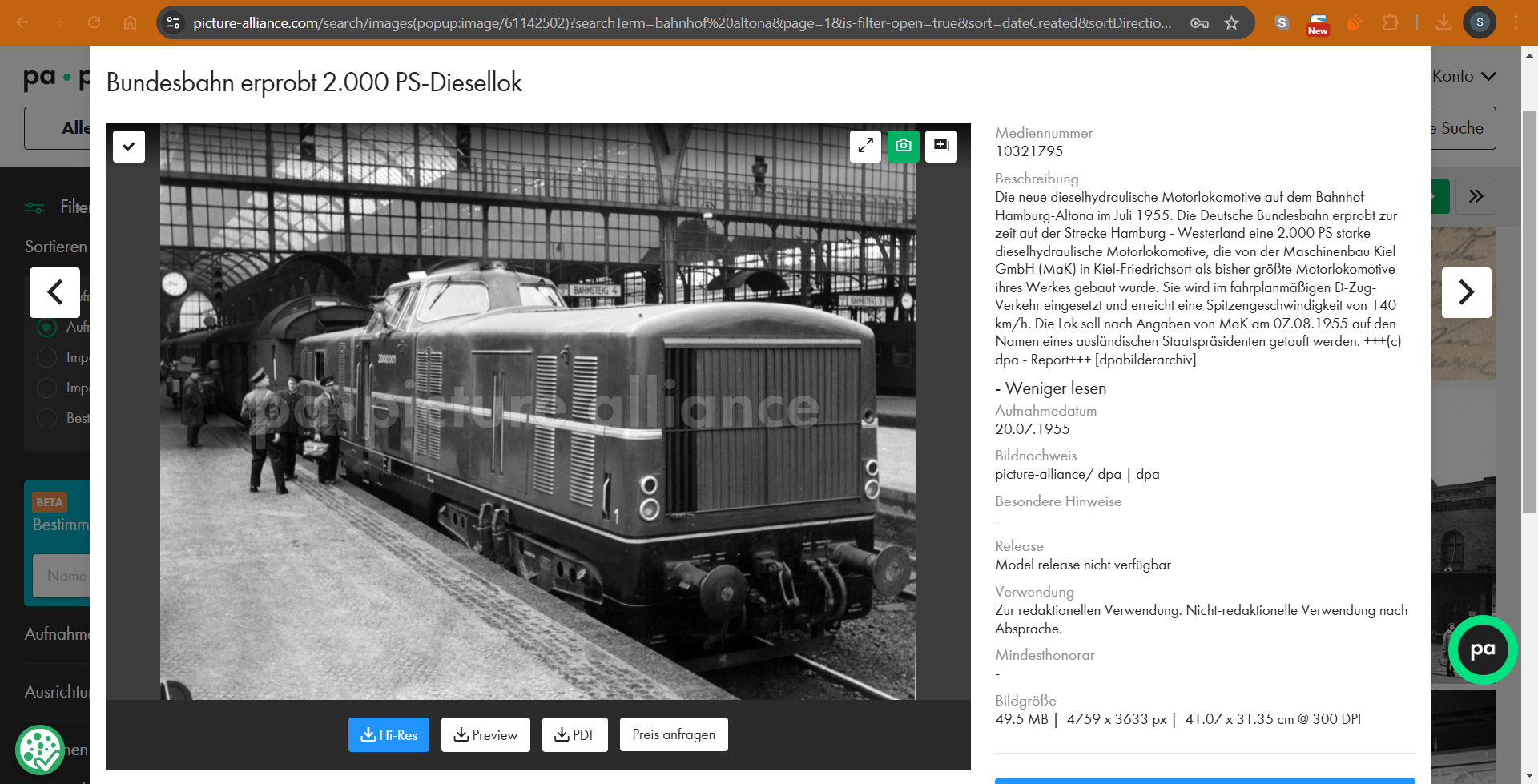This screenshot has height=784, width=1538.
Task: Open cookie consent settings badge
Action: (40, 750)
